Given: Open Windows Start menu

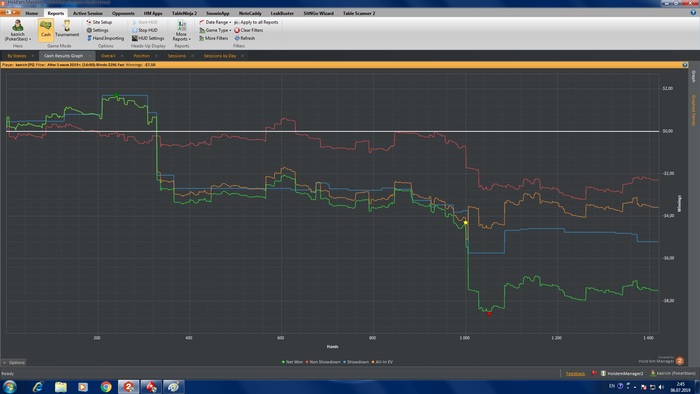Looking at the screenshot, I should [x=9, y=386].
